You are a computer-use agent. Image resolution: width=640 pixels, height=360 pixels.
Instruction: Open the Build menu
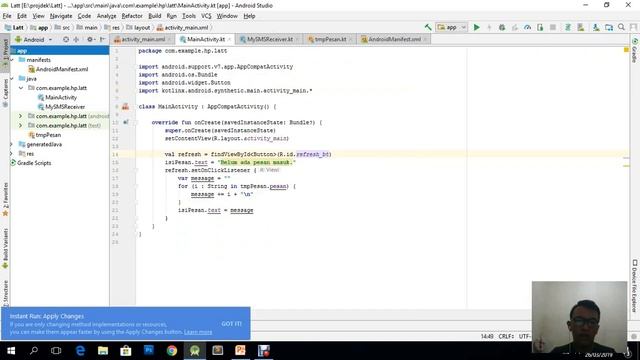click(x=154, y=16)
